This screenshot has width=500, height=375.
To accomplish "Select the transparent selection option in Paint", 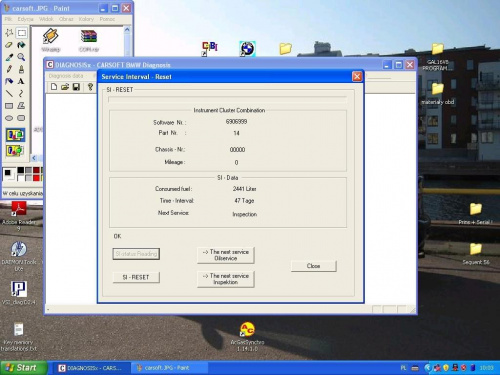I will 15,150.
